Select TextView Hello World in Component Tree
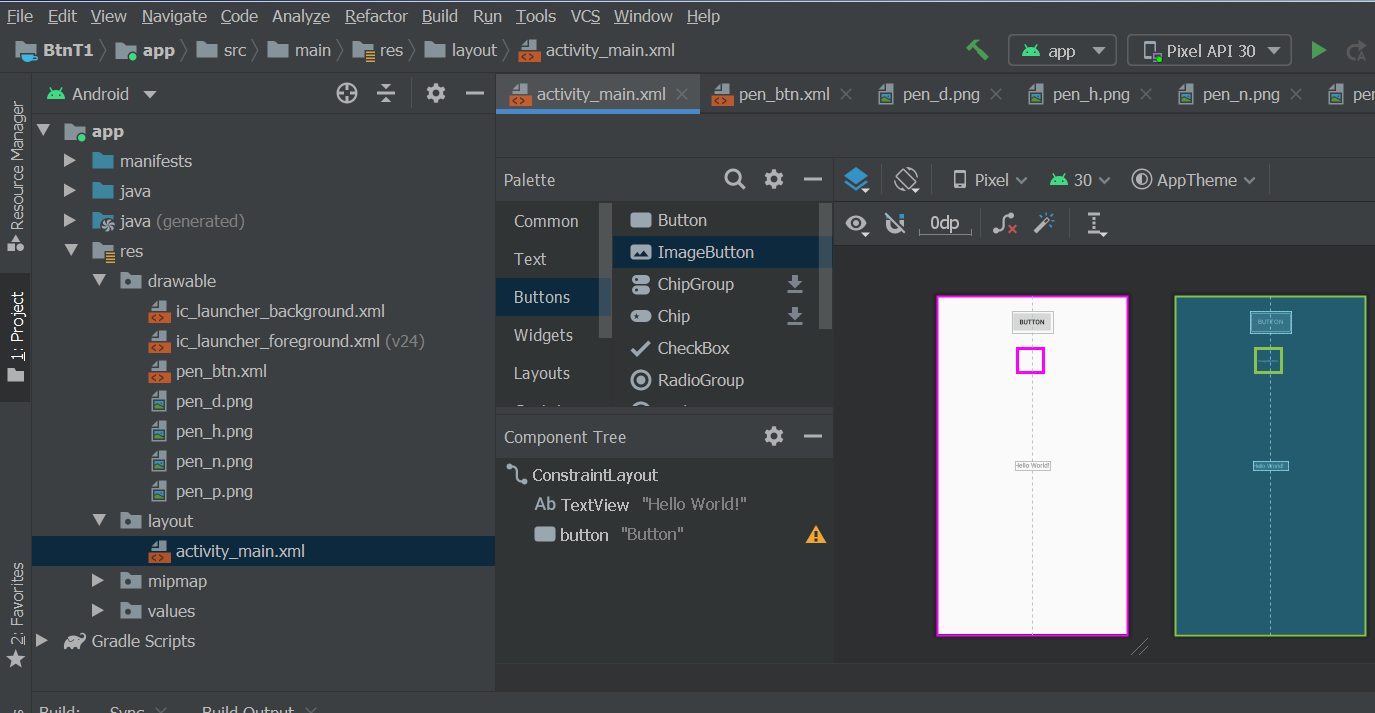Viewport: 1375px width, 713px height. pos(640,505)
